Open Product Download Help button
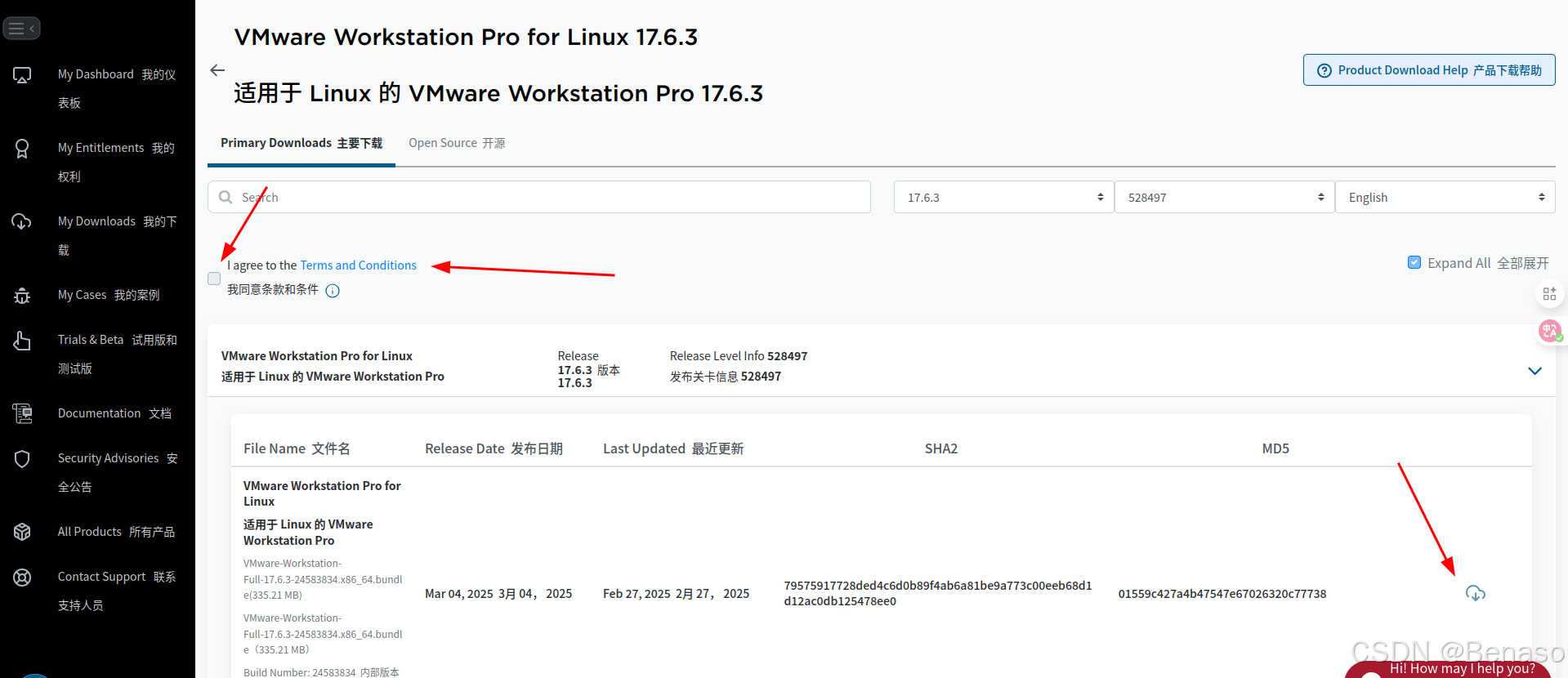1568x678 pixels. pyautogui.click(x=1429, y=70)
